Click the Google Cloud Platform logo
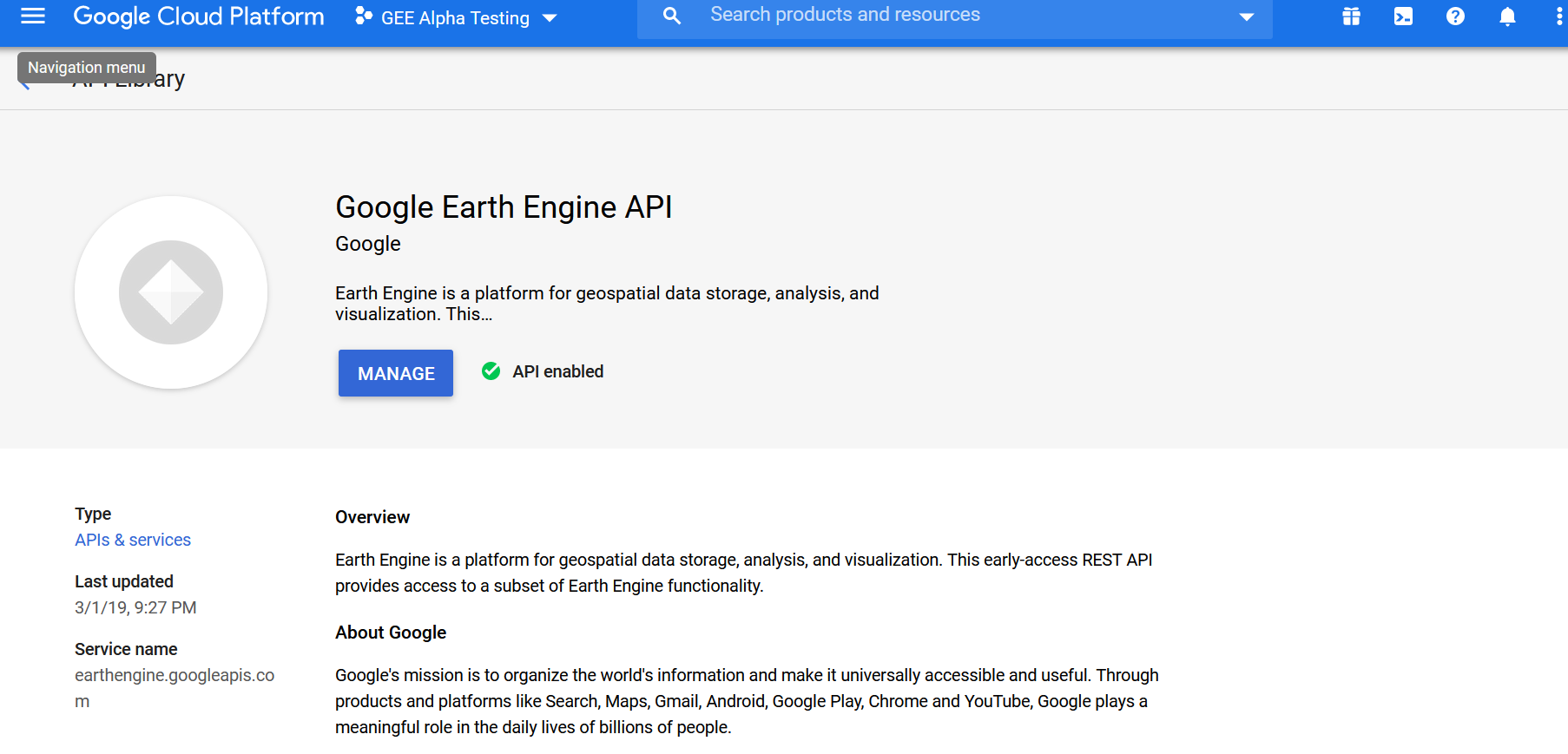Viewport: 1568px width, 754px height. 199,16
